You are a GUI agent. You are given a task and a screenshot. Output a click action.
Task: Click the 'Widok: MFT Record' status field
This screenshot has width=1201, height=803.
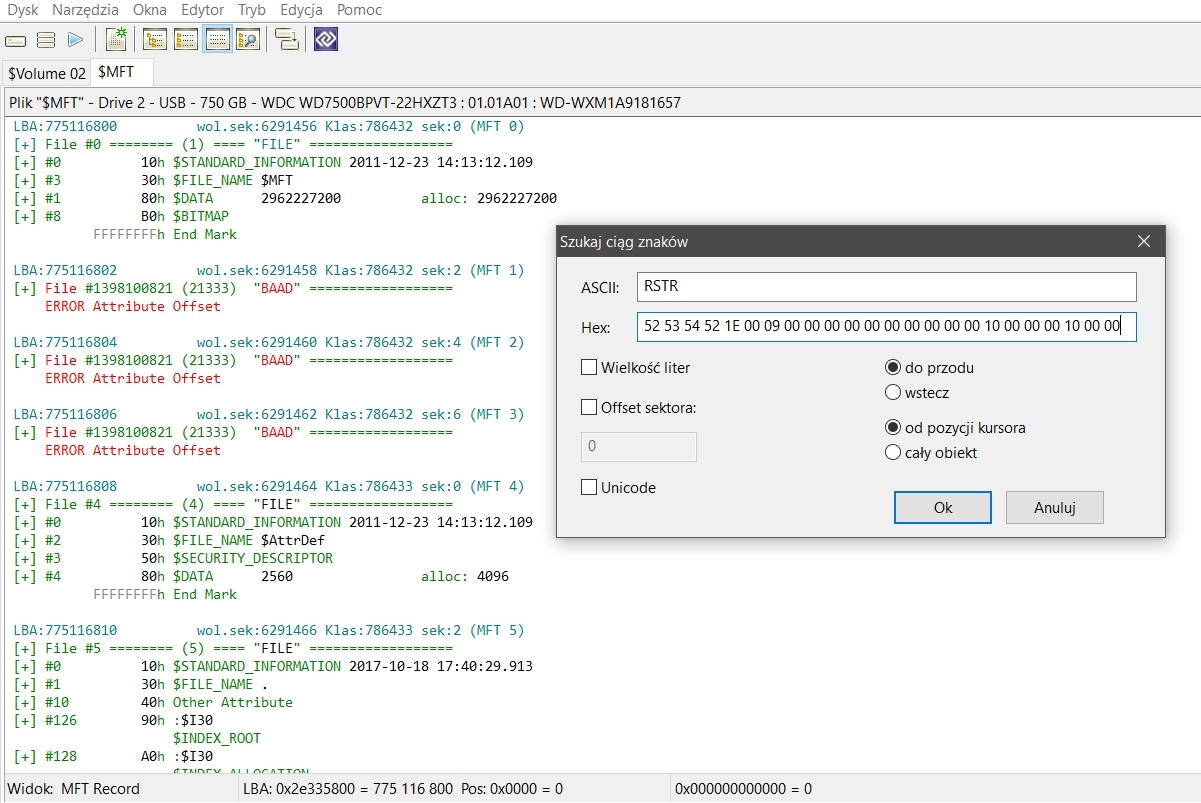74,788
